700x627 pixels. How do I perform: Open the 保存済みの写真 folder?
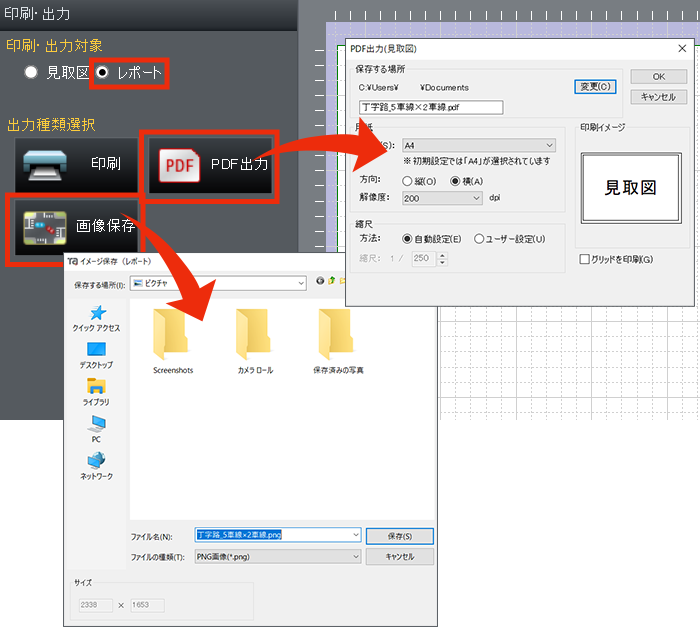coord(338,335)
